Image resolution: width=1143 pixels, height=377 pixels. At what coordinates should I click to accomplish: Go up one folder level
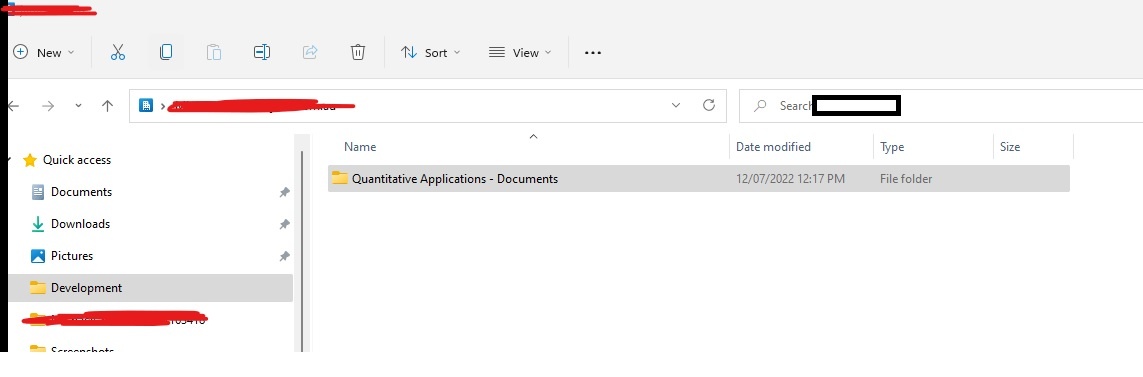pos(107,106)
